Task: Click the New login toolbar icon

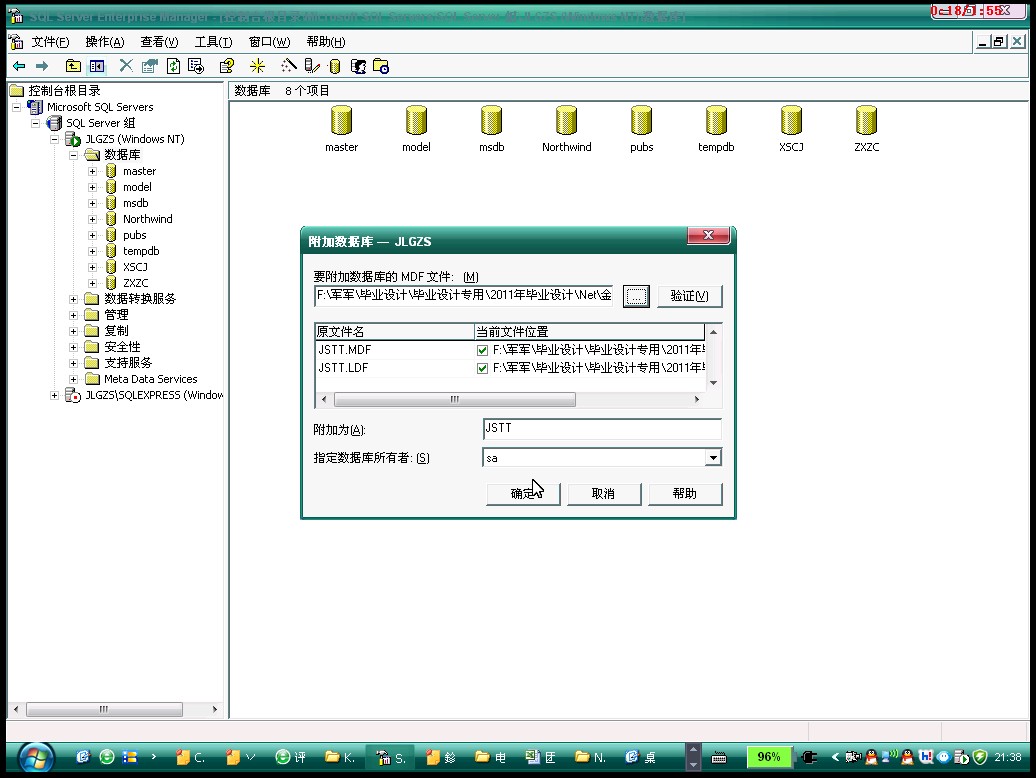Action: coord(358,66)
